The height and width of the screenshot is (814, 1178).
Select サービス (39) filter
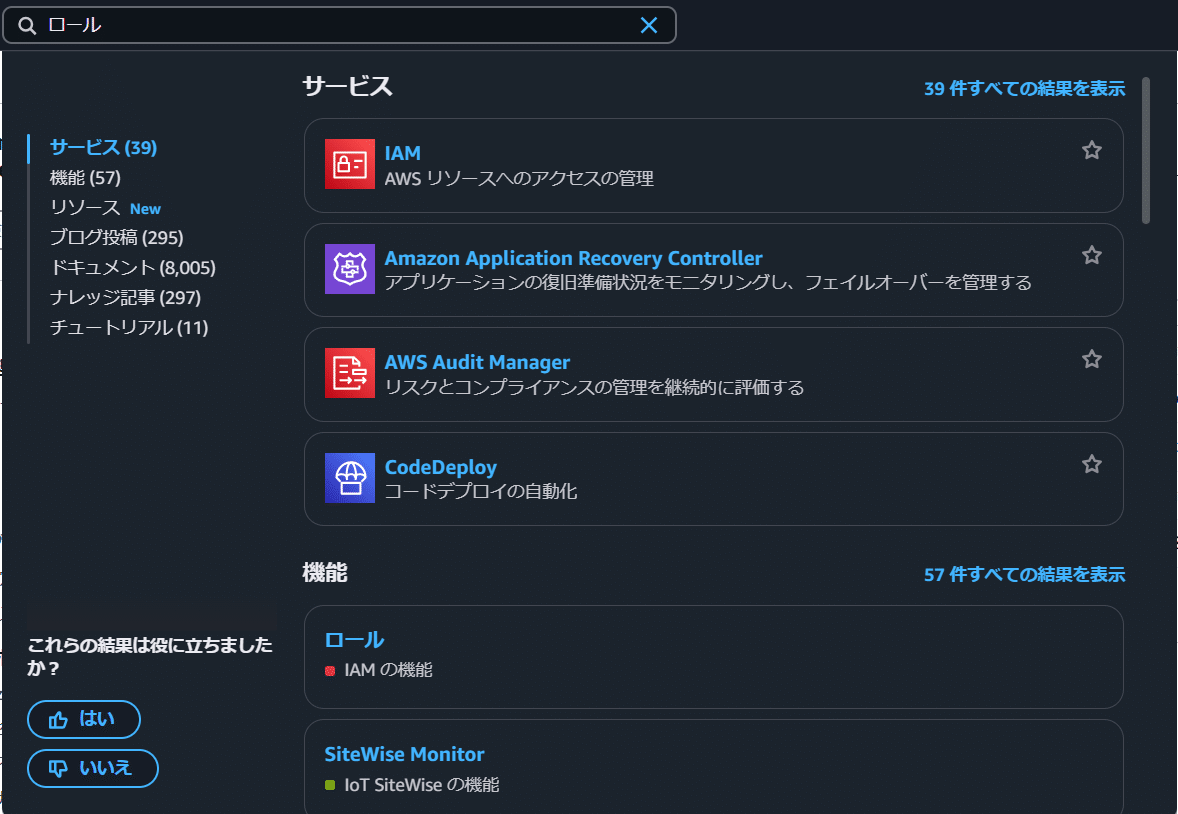pos(104,147)
